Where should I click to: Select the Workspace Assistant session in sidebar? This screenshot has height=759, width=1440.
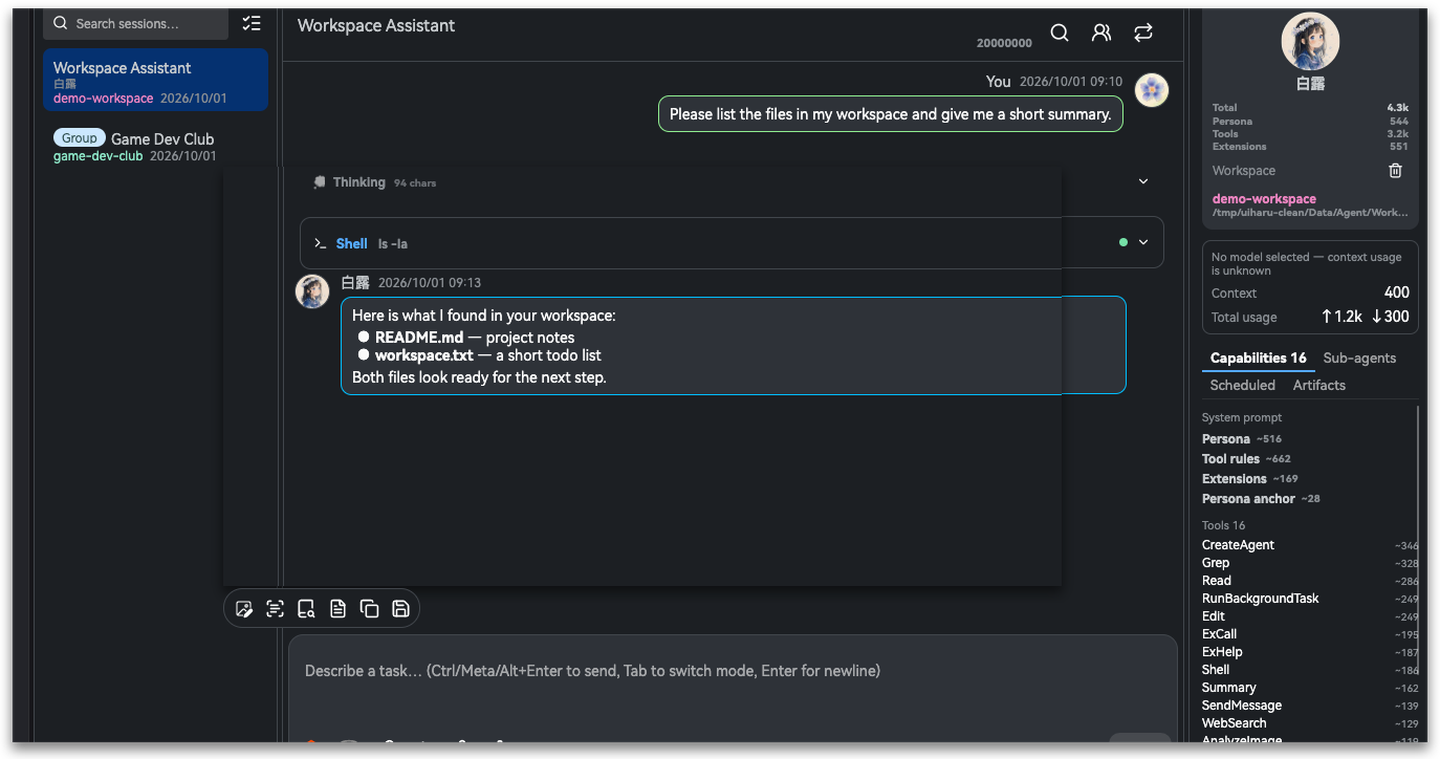tap(155, 80)
